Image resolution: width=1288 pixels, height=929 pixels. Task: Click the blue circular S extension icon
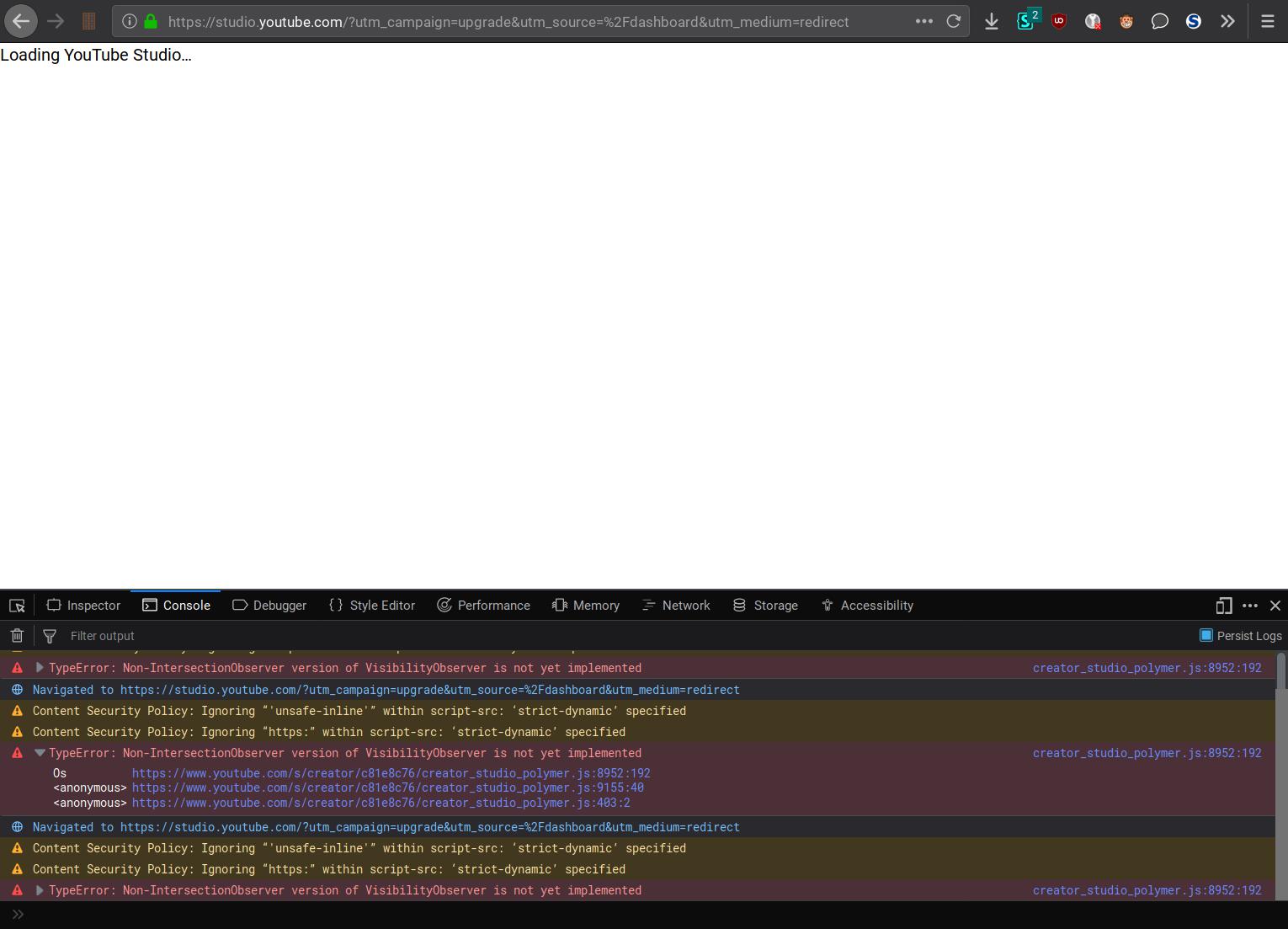pos(1193,22)
